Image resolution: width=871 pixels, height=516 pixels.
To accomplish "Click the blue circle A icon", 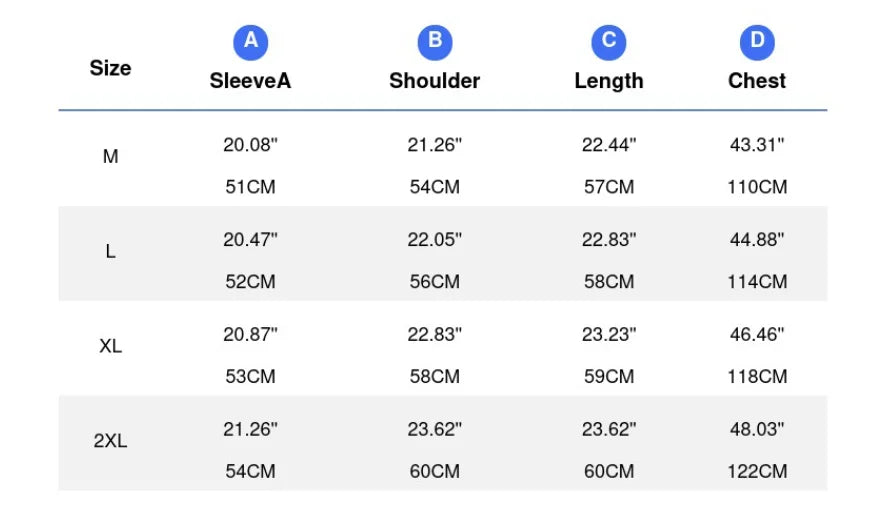I will pos(251,42).
